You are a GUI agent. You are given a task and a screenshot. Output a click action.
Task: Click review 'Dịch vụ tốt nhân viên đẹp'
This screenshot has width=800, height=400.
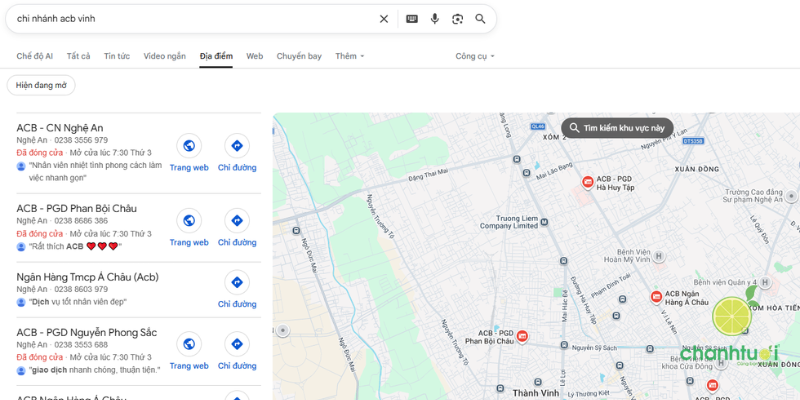click(78, 302)
